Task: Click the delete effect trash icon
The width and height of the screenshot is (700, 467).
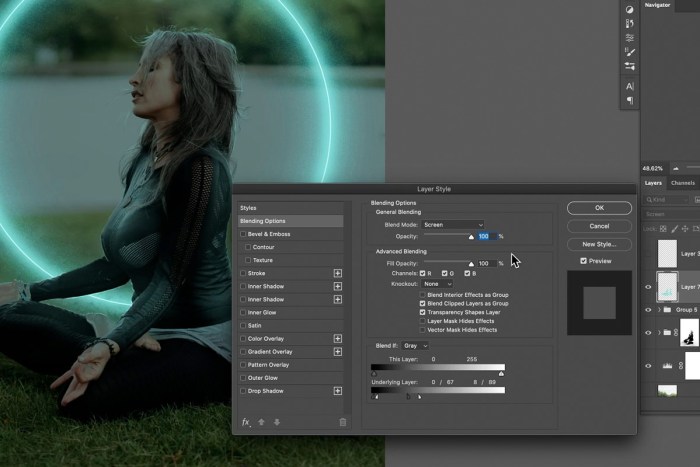Action: click(342, 422)
